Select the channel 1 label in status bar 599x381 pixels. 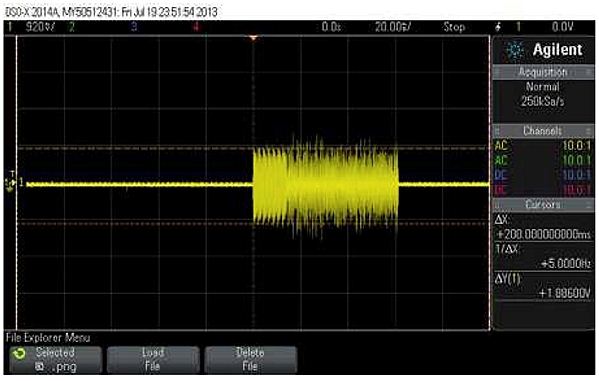coord(10,27)
